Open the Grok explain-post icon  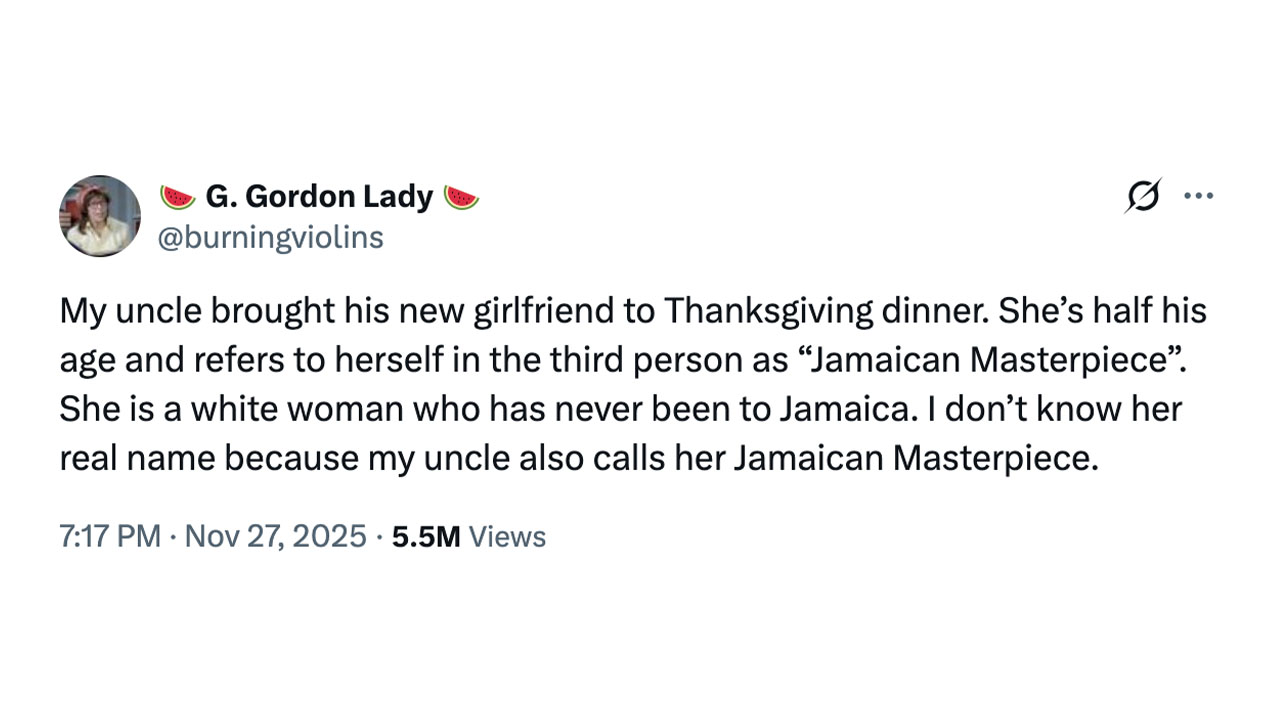tap(1142, 196)
